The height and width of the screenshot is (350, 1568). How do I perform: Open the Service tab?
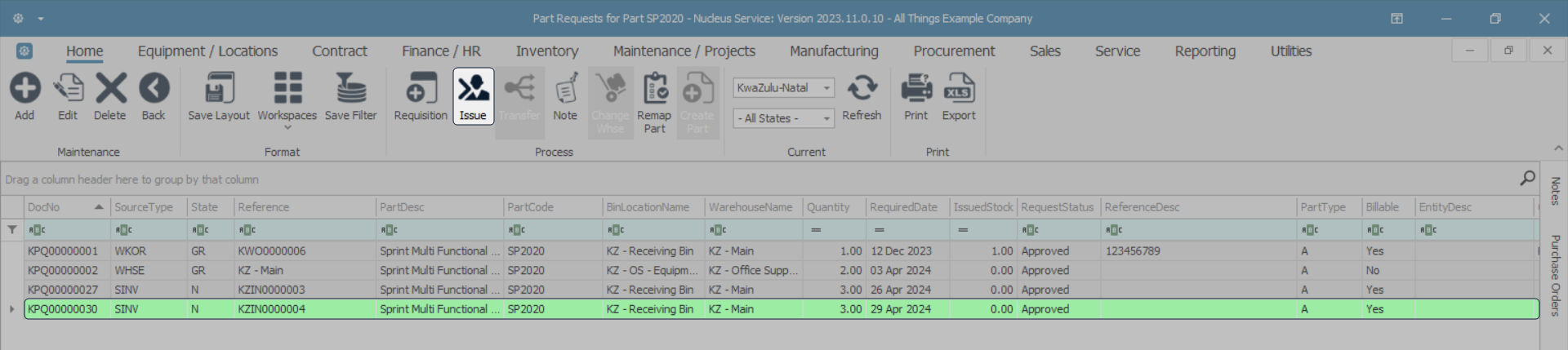(1117, 51)
